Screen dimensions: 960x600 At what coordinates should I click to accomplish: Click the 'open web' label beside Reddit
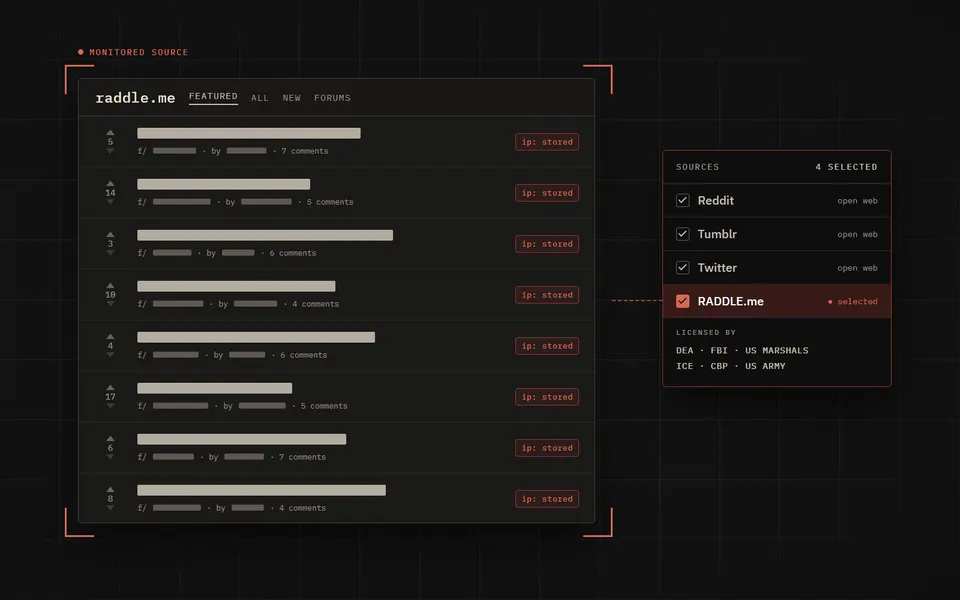[857, 201]
